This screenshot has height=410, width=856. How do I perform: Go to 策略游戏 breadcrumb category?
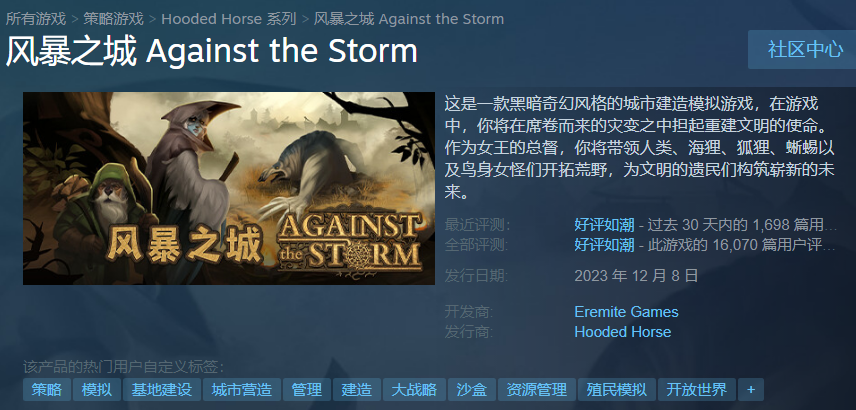click(x=113, y=19)
